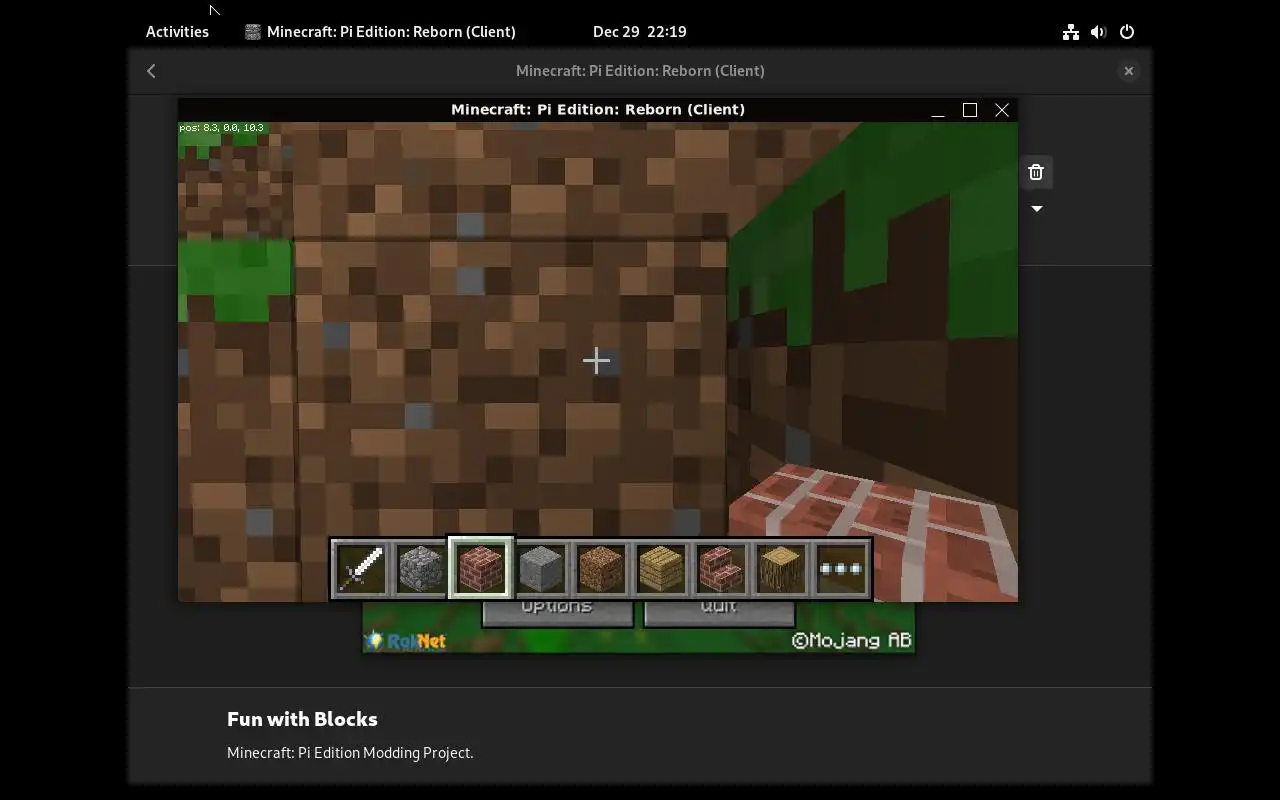The height and width of the screenshot is (800, 1280).
Task: Click the Quit button in the background
Action: point(719,613)
